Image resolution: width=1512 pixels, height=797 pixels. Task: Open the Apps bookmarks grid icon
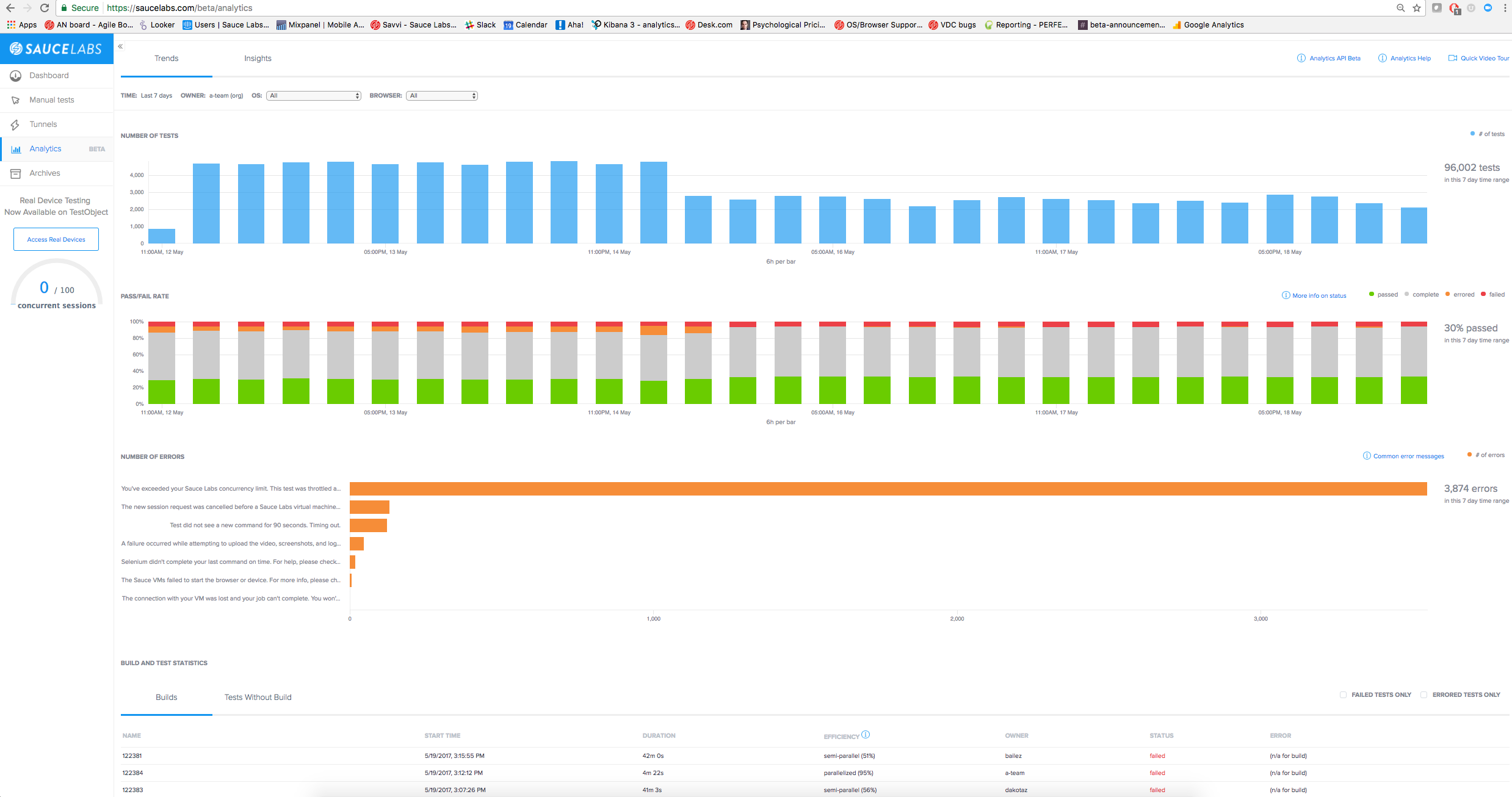click(11, 25)
